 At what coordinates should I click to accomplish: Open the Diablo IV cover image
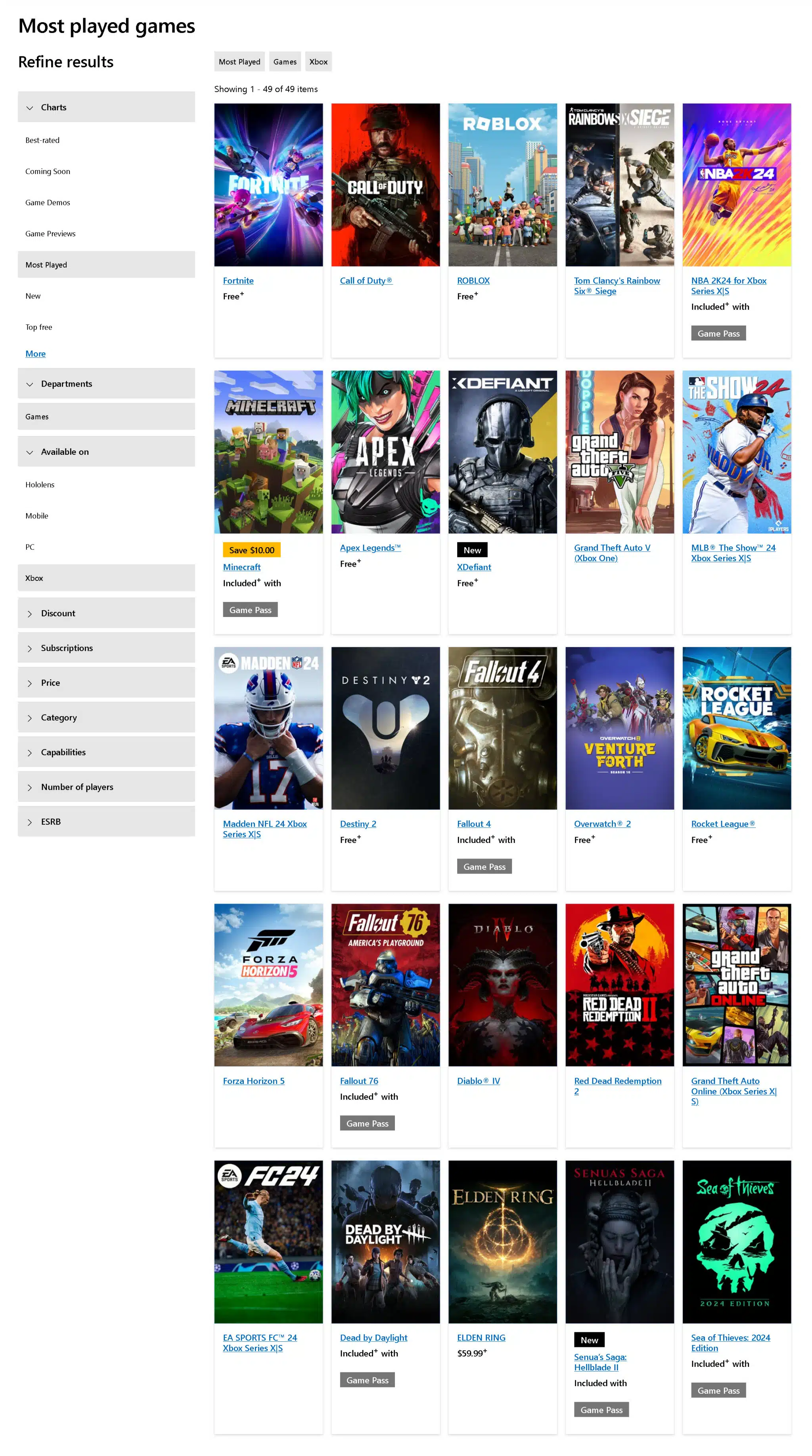[x=502, y=985]
